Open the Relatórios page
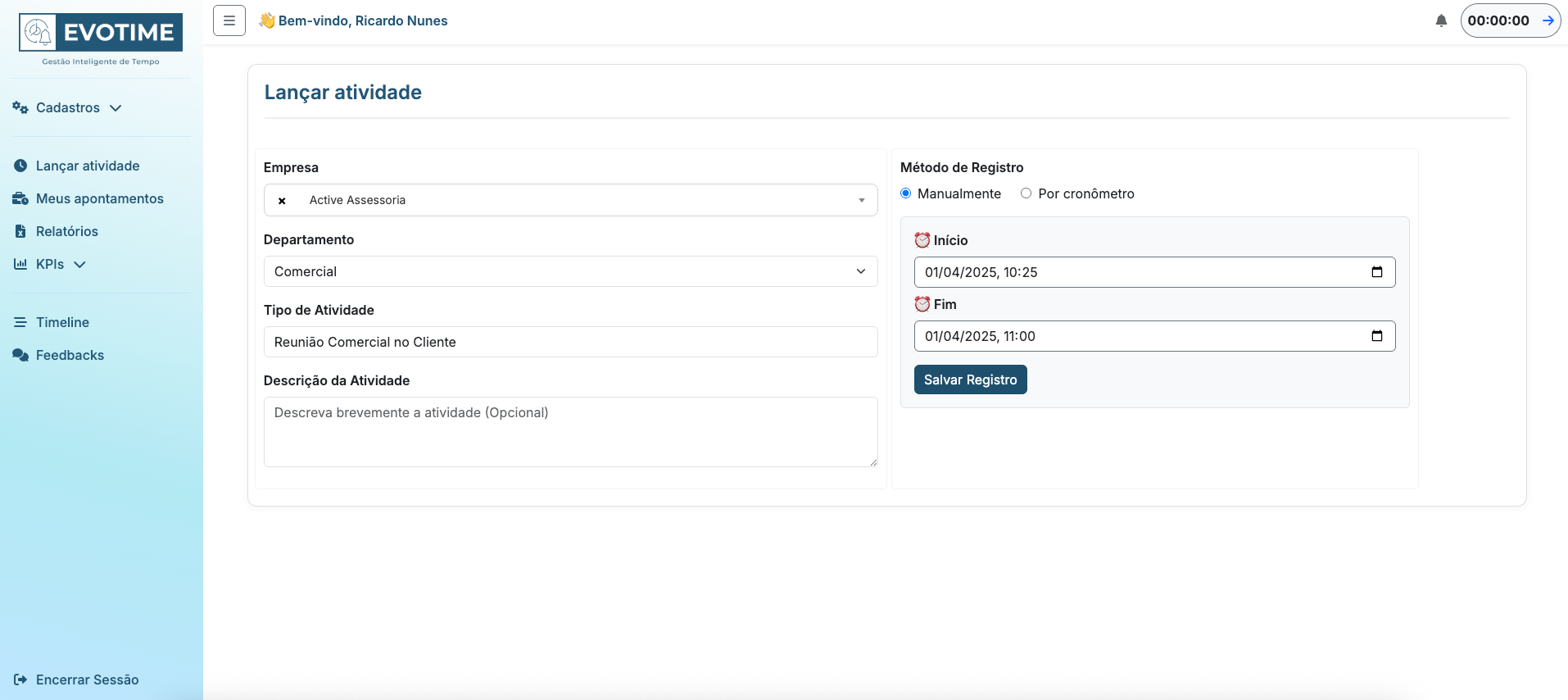 coord(66,231)
